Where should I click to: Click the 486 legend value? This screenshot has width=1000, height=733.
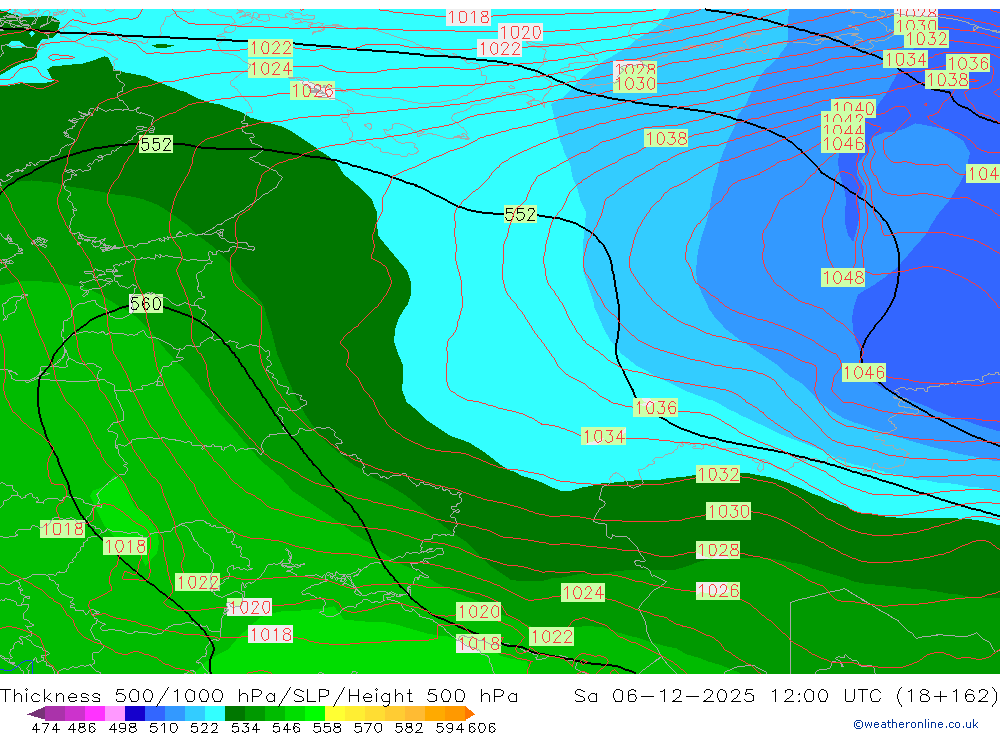(82, 727)
